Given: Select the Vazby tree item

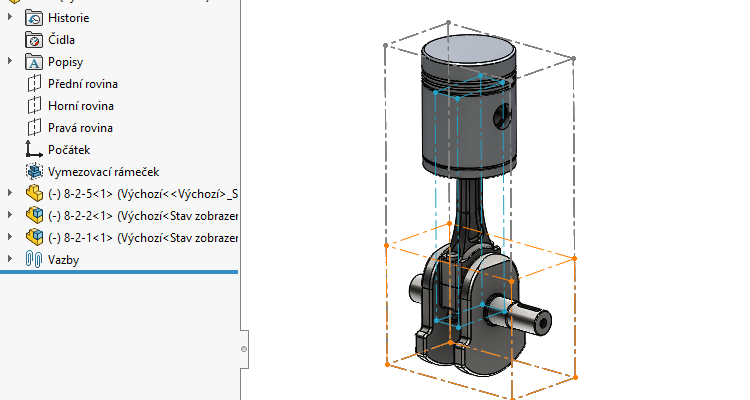Looking at the screenshot, I should [63, 260].
